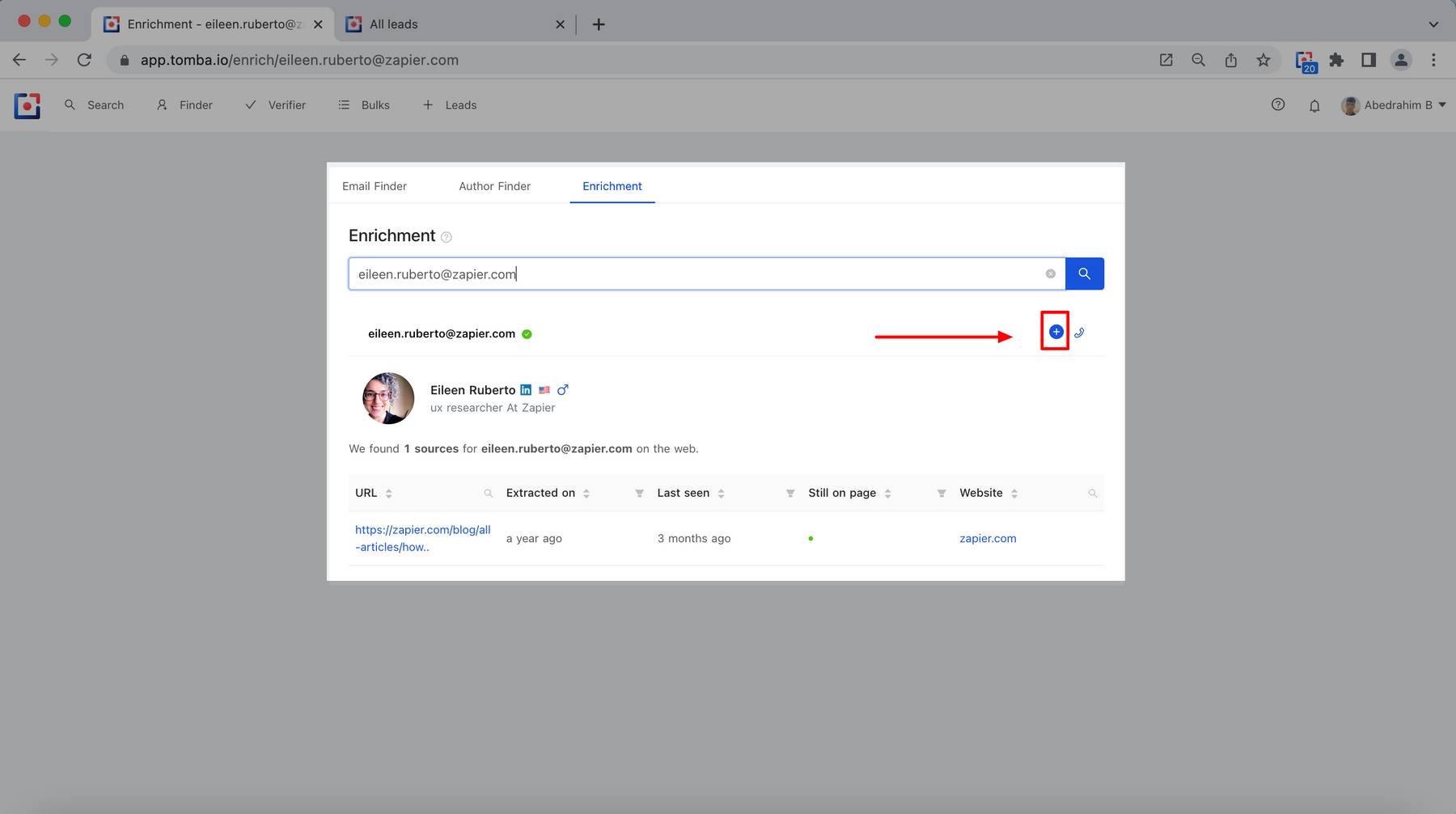Click the green verified checkmark icon
Image resolution: width=1456 pixels, height=814 pixels.
point(527,334)
